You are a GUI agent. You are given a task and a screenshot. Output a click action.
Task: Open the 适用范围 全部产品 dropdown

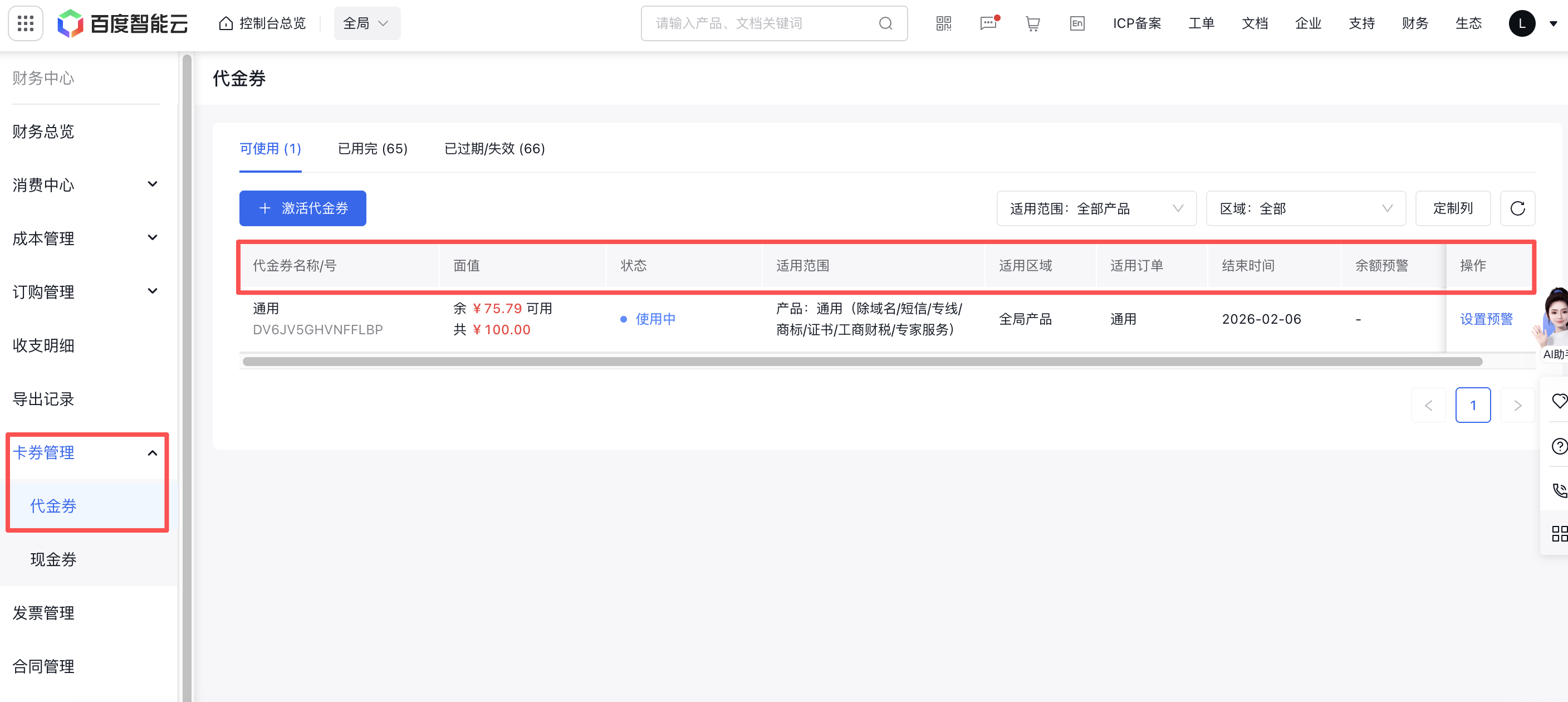(1096, 208)
